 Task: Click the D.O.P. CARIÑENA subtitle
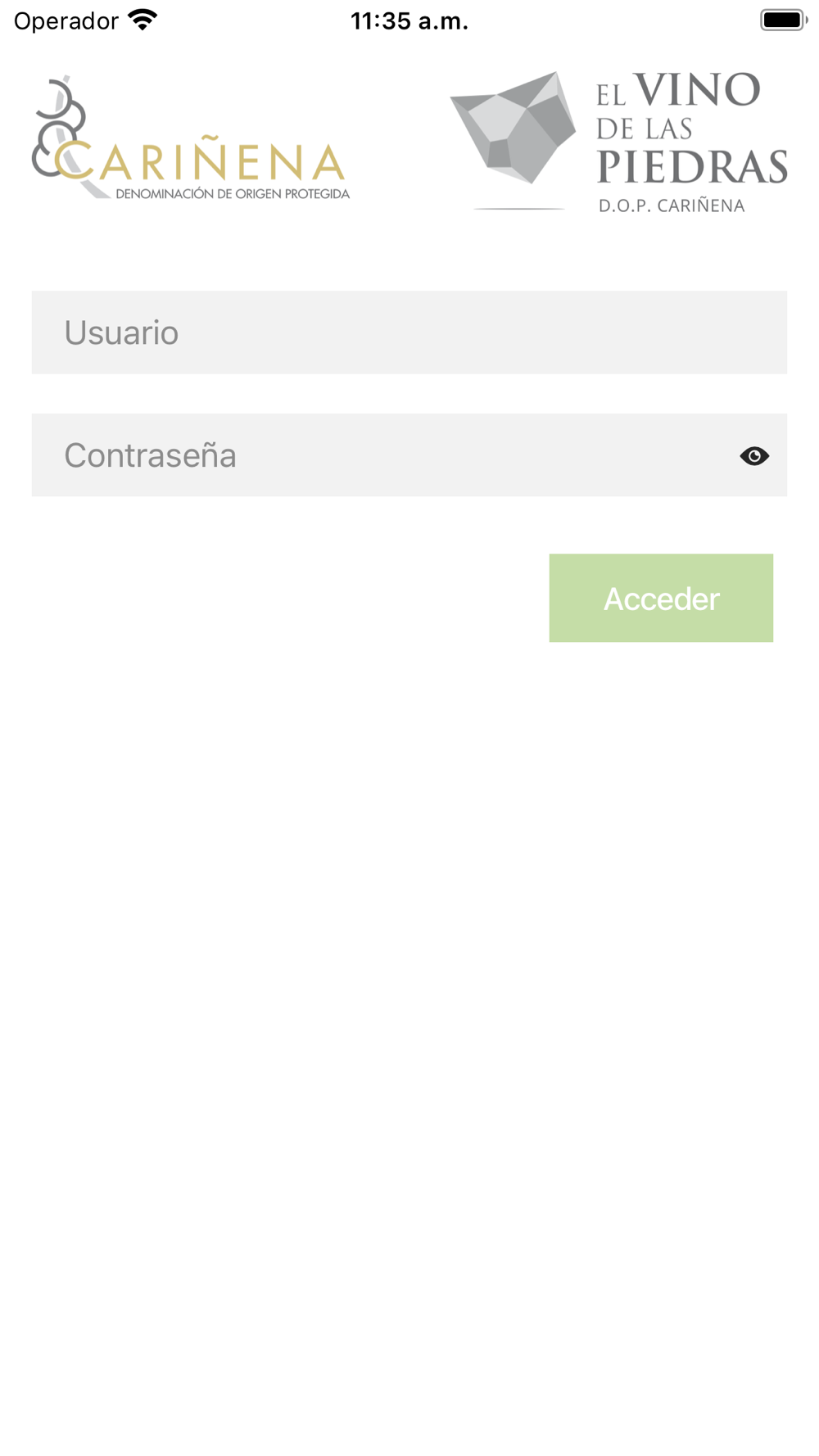tap(672, 206)
